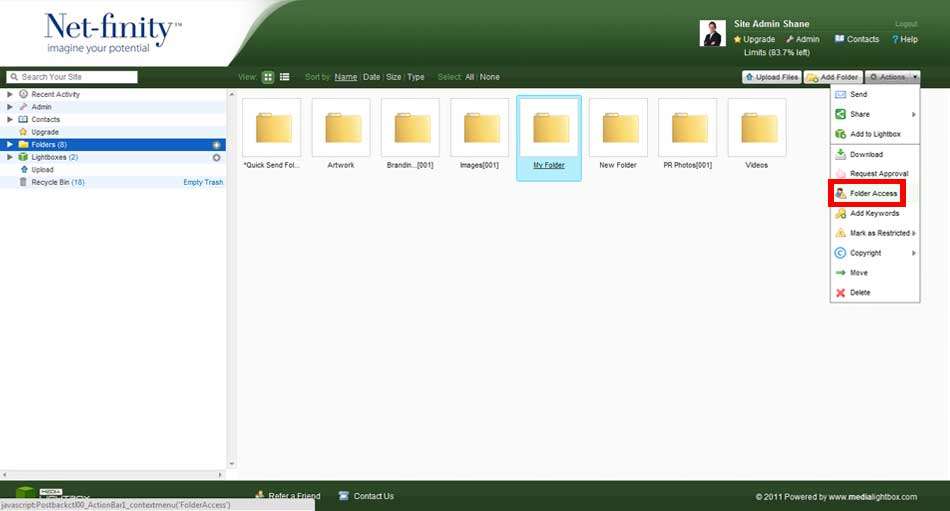Click the red Delete X icon
Viewport: 950px width, 511px height.
pyautogui.click(x=840, y=293)
